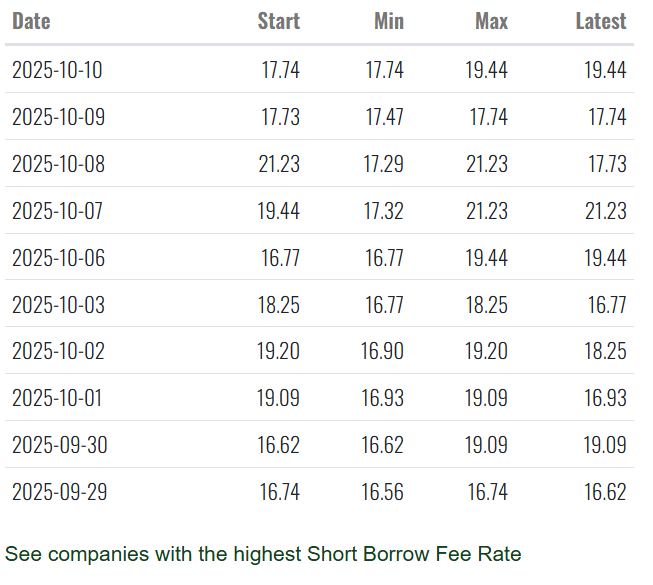This screenshot has height=585, width=653.
Task: Click the 2025-10-07 row date
Action: tap(57, 211)
